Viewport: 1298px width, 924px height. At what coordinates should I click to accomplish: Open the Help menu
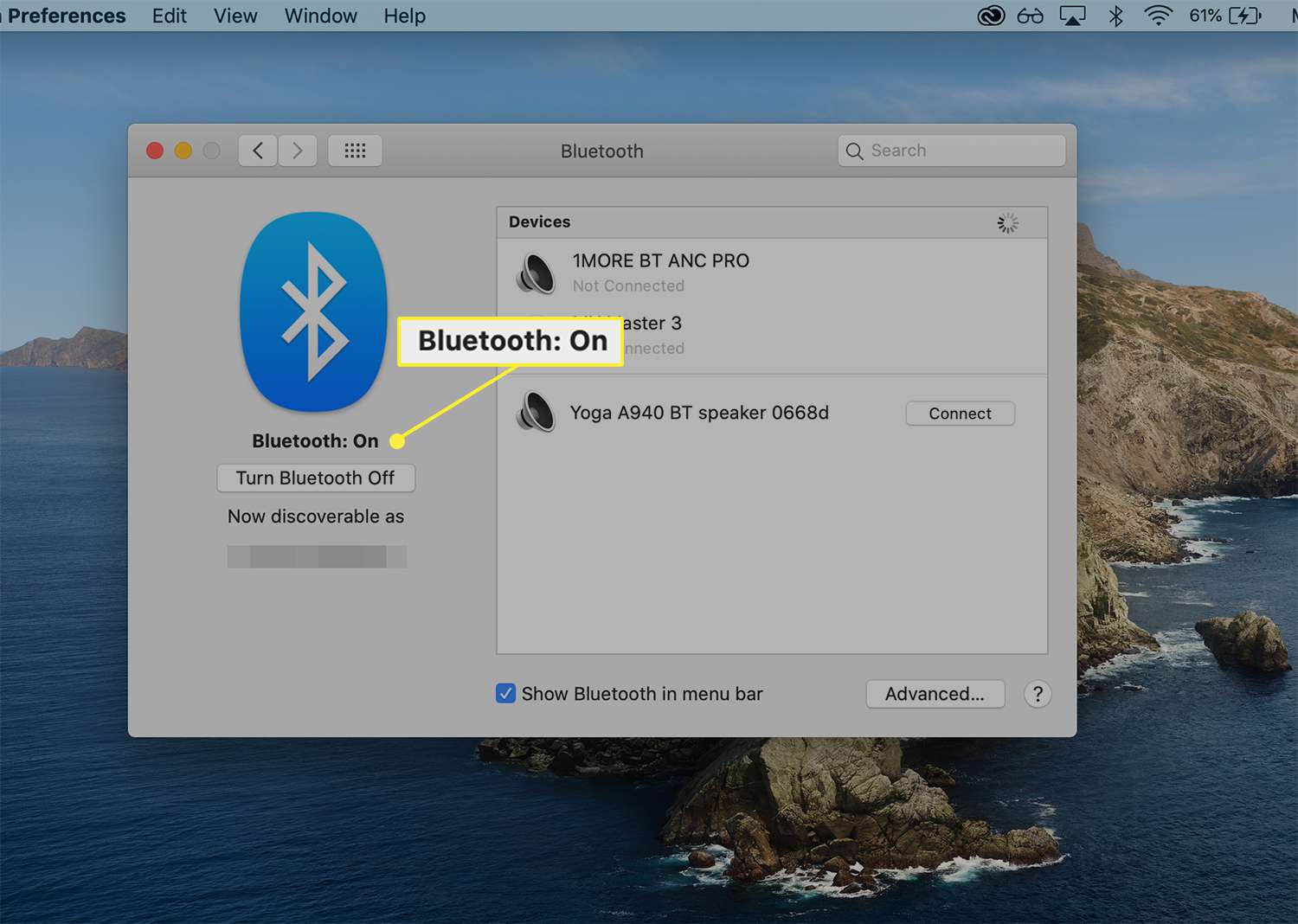tap(405, 16)
